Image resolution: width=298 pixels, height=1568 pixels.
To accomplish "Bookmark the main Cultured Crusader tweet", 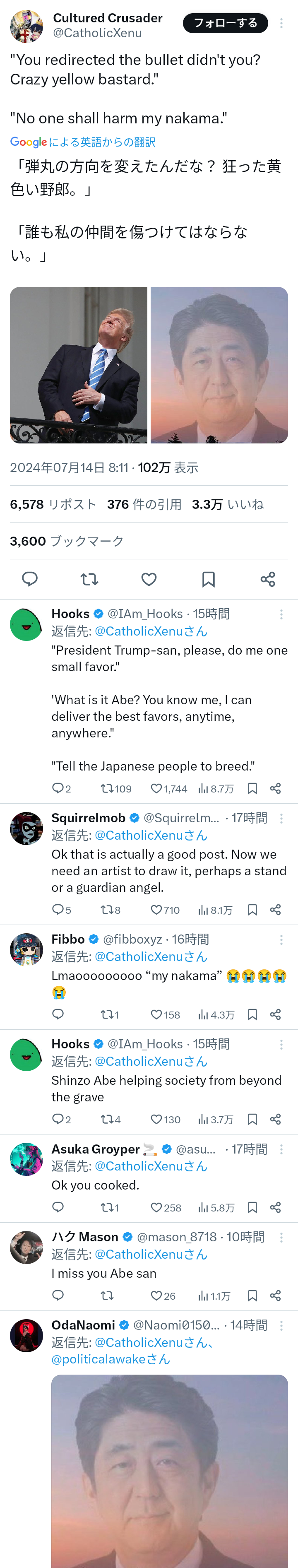I will point(209,579).
